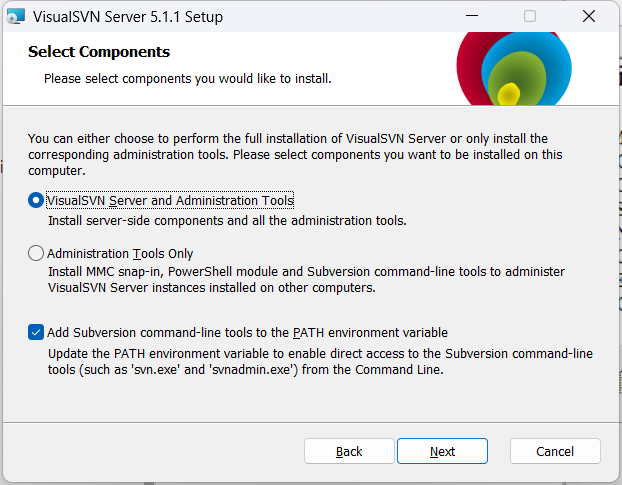Screen dimensions: 622x485
Task: Uncheck Add Subversion command-line tools to PATH
Action: (x=37, y=332)
